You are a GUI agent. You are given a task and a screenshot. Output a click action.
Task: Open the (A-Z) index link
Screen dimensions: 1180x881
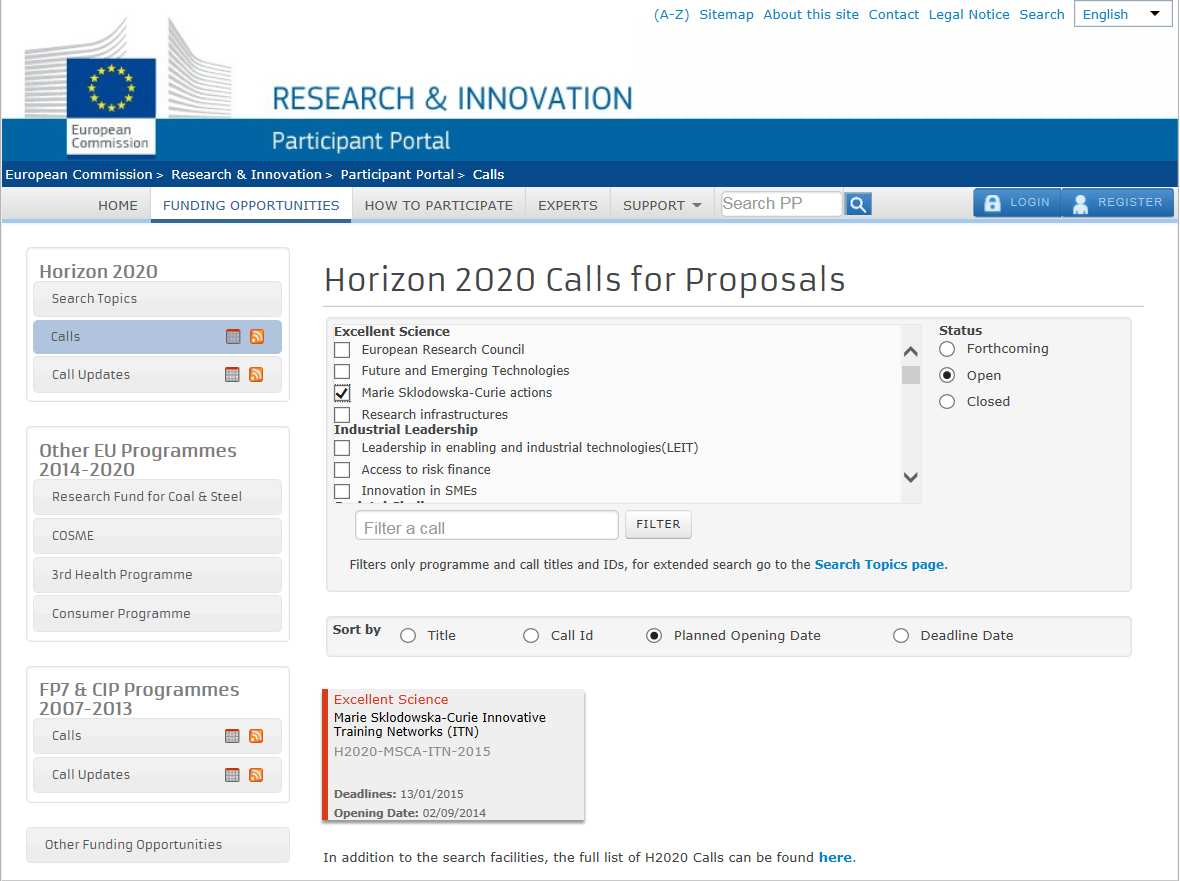(671, 14)
